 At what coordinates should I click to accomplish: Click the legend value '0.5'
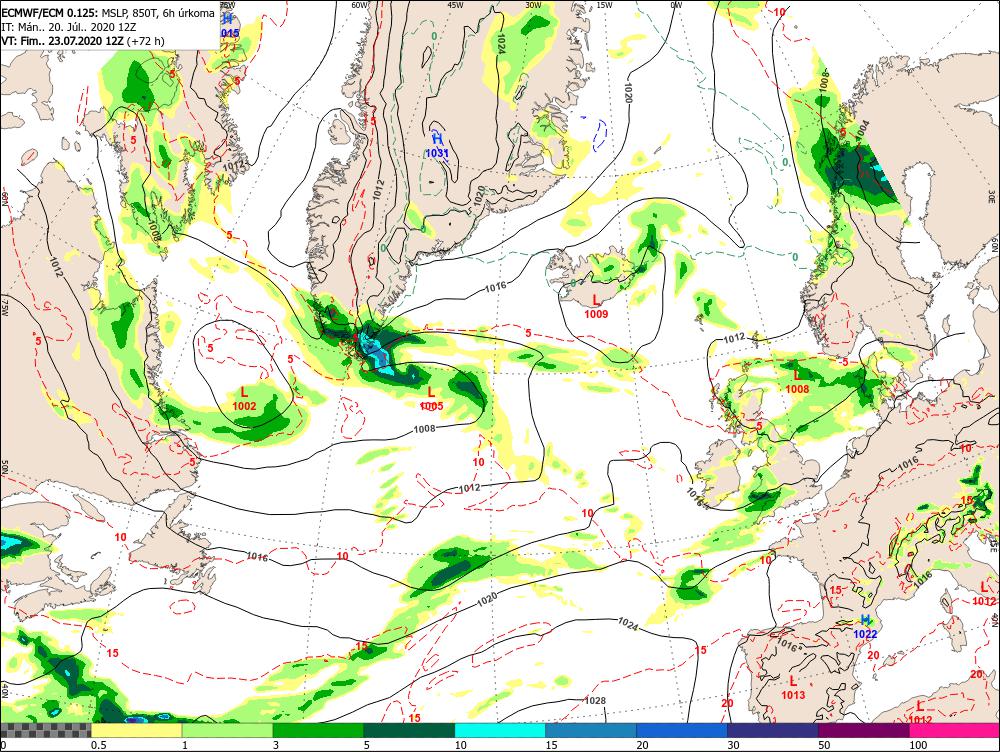[98, 745]
